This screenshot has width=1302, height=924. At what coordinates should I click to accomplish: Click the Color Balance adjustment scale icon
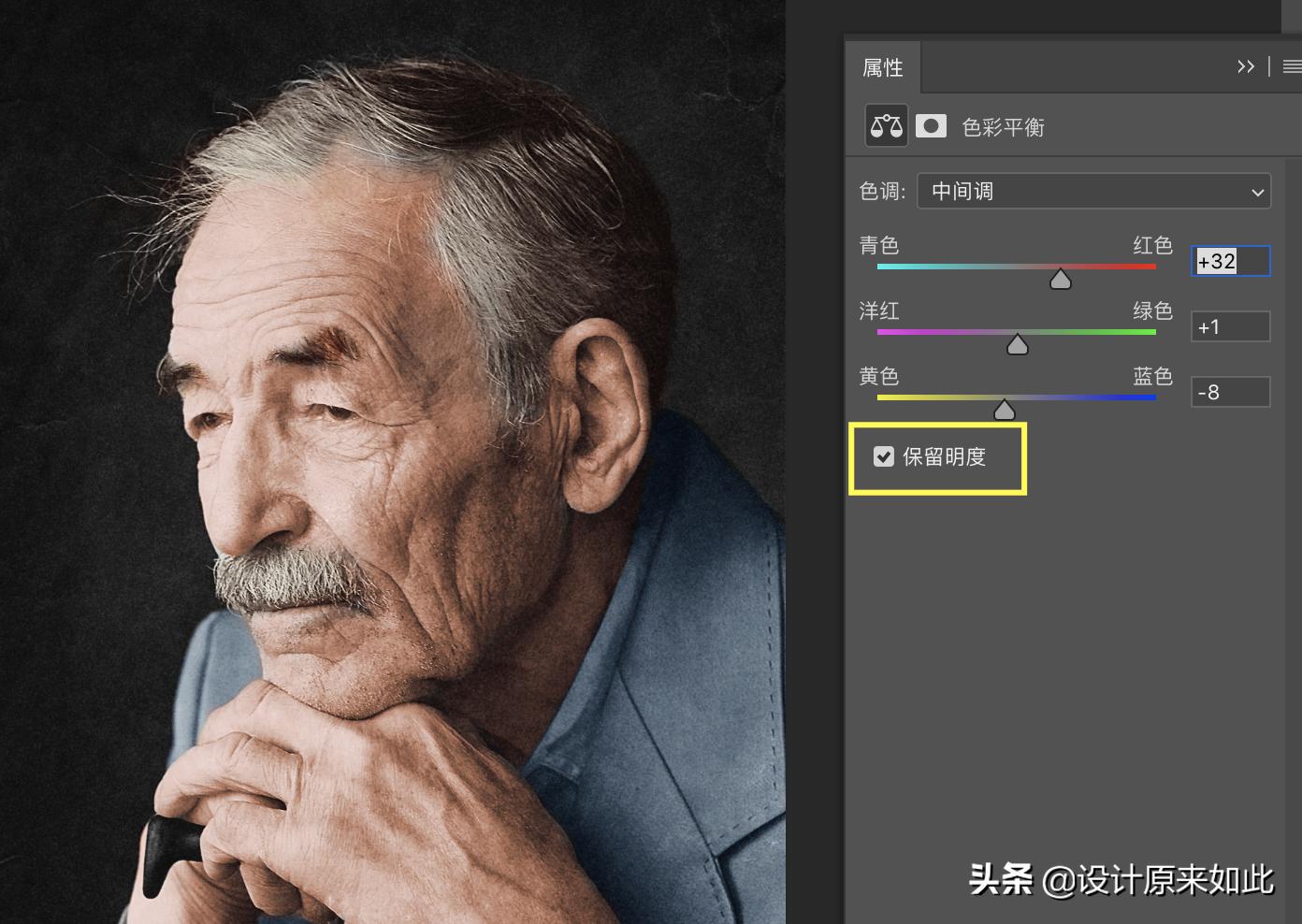885,124
